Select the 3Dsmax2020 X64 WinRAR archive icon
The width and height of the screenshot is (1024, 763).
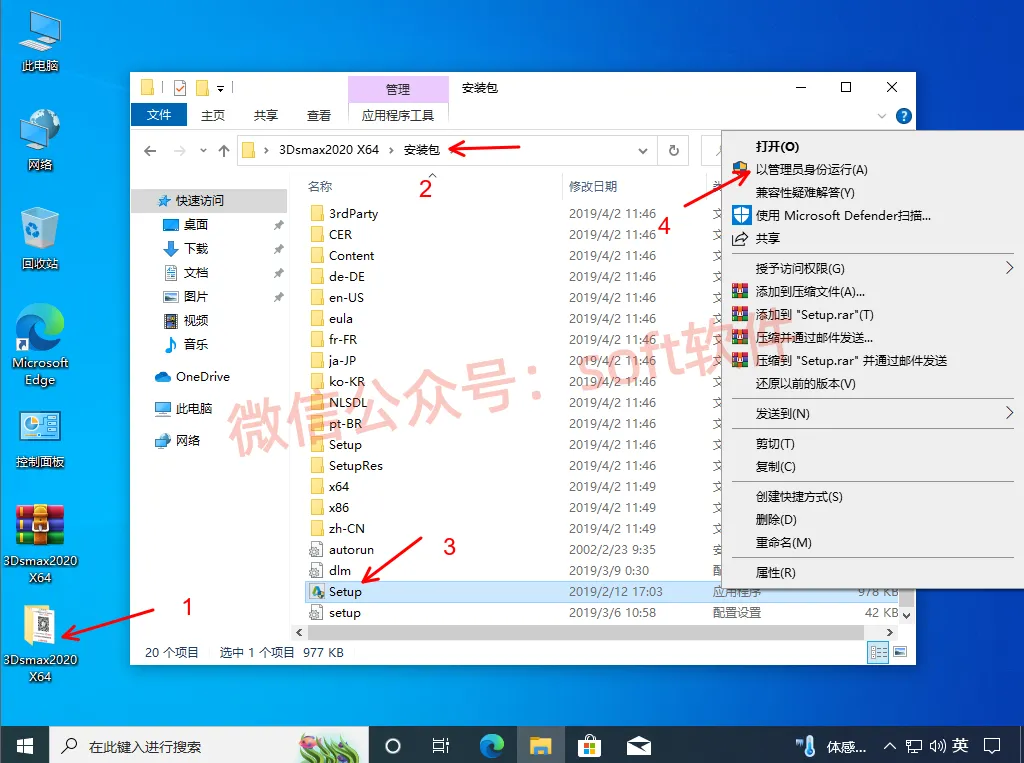coord(40,544)
